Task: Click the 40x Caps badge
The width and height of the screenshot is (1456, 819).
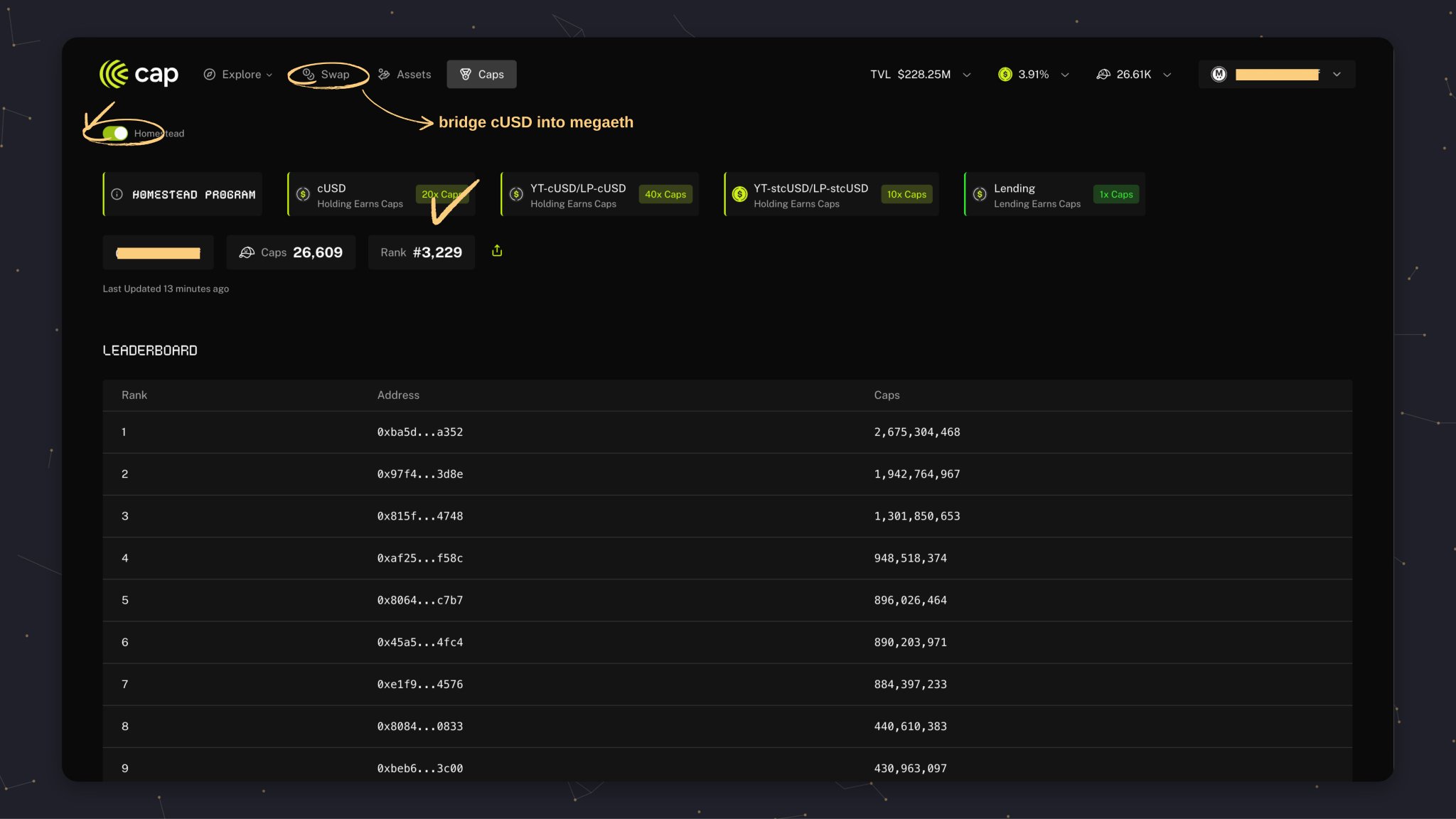Action: [x=665, y=194]
